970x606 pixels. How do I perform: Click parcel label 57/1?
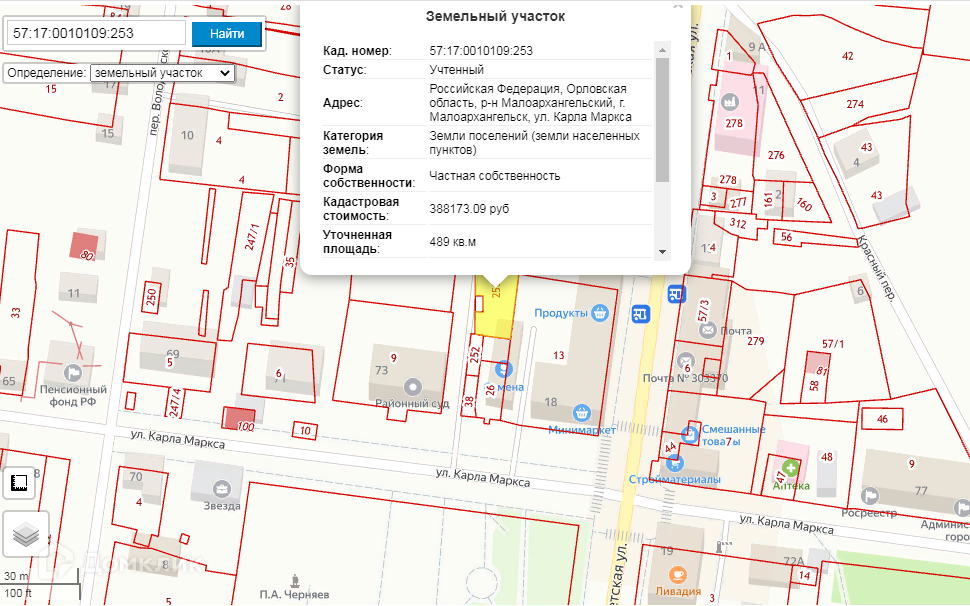[x=833, y=344]
